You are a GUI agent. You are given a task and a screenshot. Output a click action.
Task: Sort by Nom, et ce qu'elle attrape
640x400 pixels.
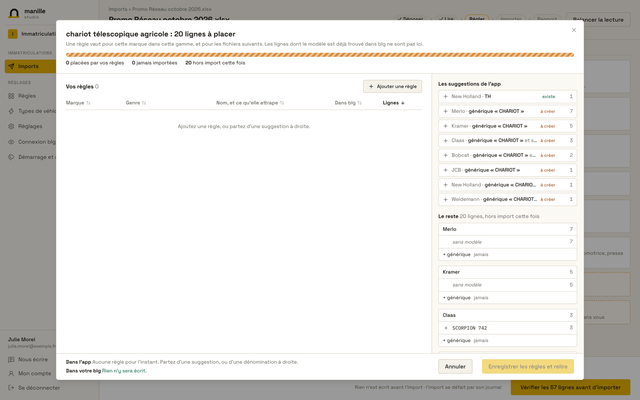click(250, 103)
